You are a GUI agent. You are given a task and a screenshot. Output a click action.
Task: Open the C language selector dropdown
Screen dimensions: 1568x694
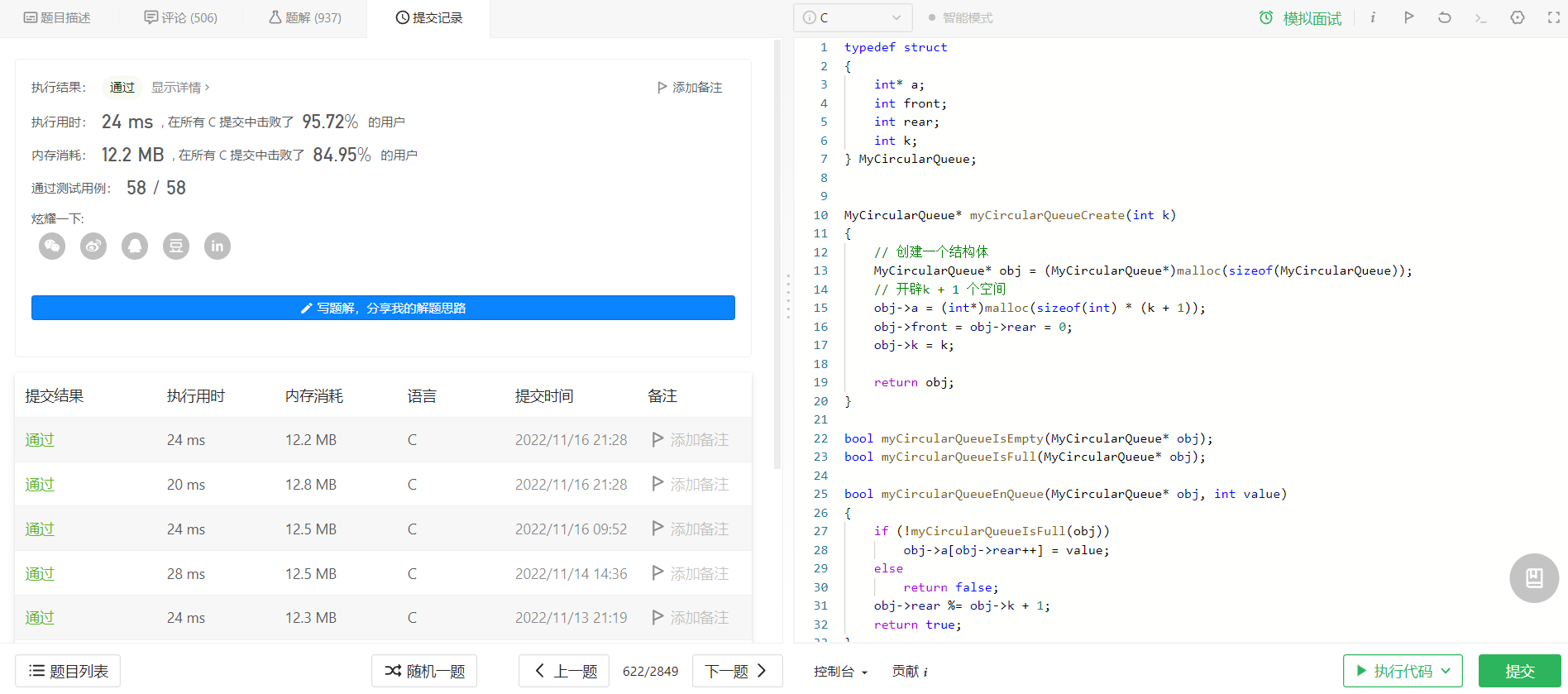(853, 17)
